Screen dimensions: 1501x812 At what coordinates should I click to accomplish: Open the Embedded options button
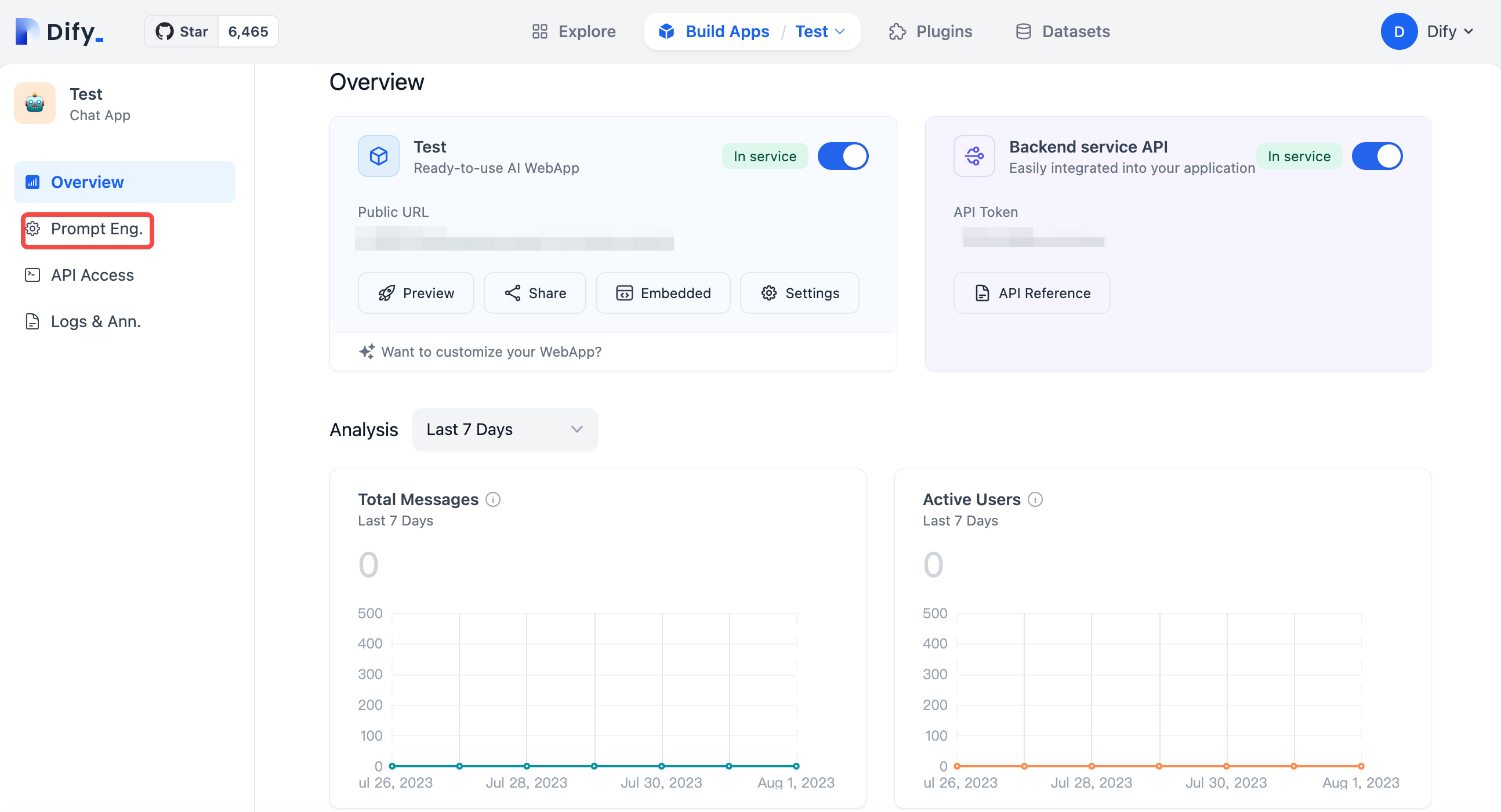(x=663, y=293)
